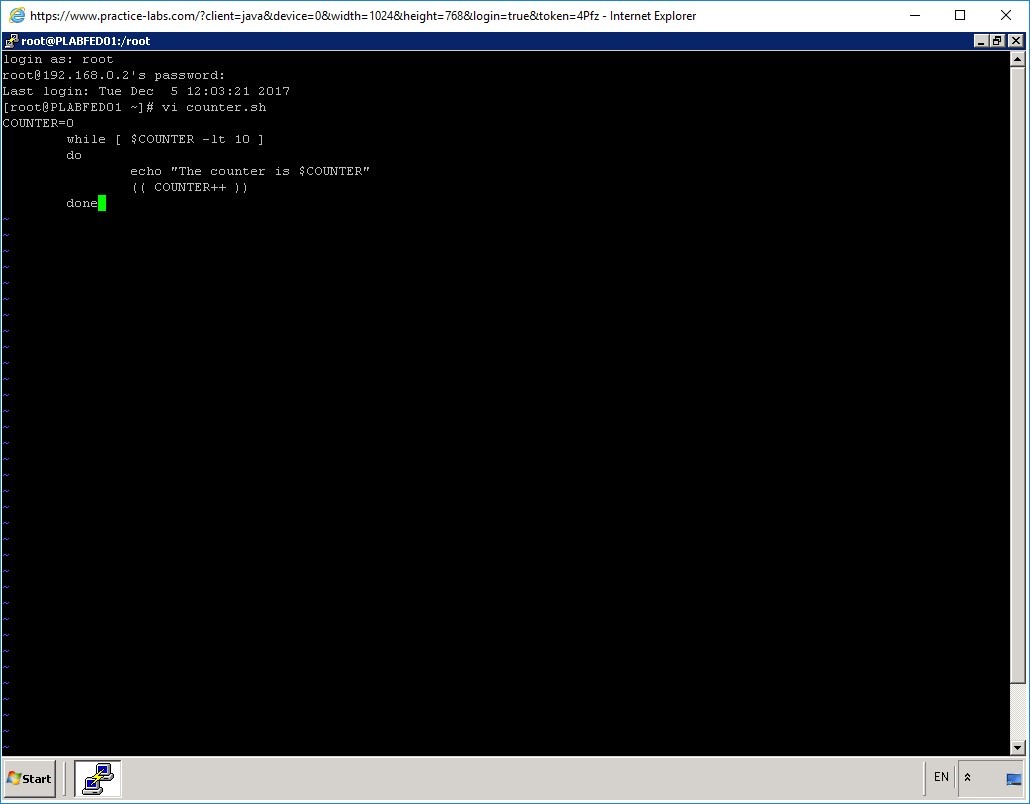Restore the terminal session window
1030x804 pixels.
tap(998, 40)
